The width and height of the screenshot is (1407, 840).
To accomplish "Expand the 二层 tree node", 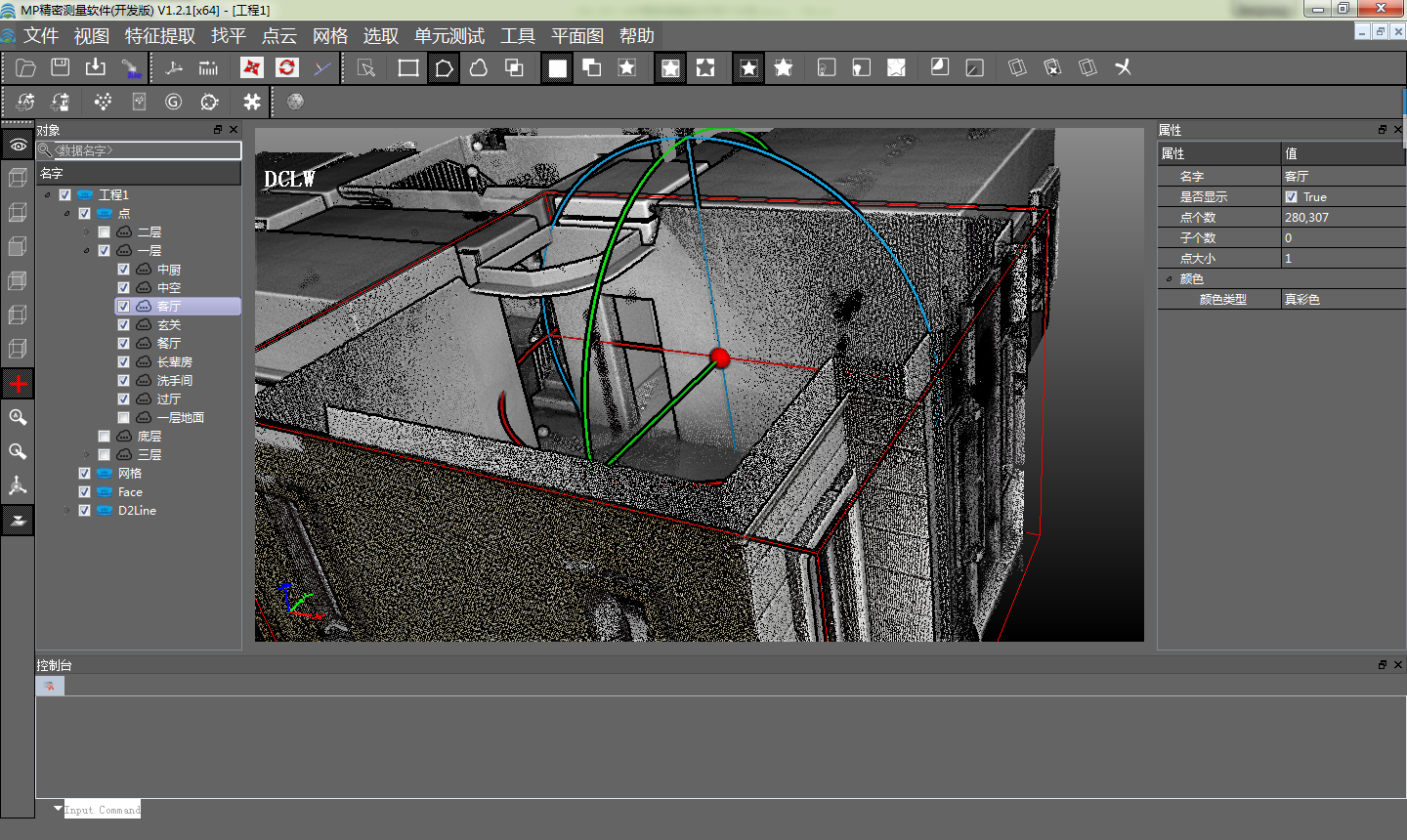I will coord(86,232).
